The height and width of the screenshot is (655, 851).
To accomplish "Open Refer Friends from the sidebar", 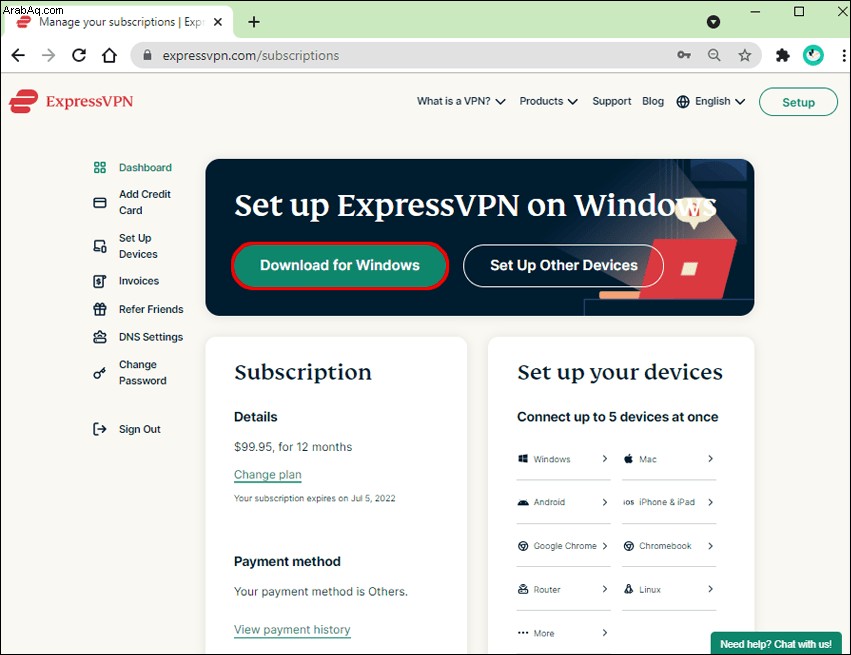I will pyautogui.click(x=151, y=309).
